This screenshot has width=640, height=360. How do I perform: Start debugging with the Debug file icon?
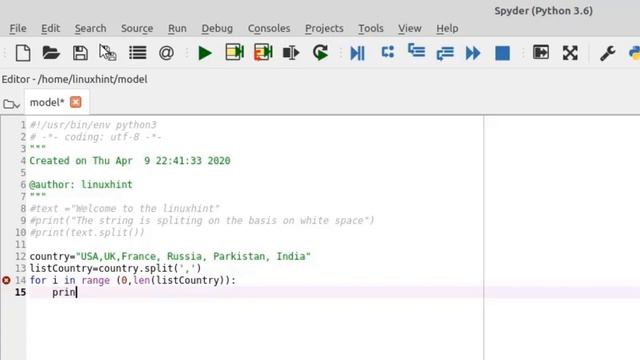357,53
